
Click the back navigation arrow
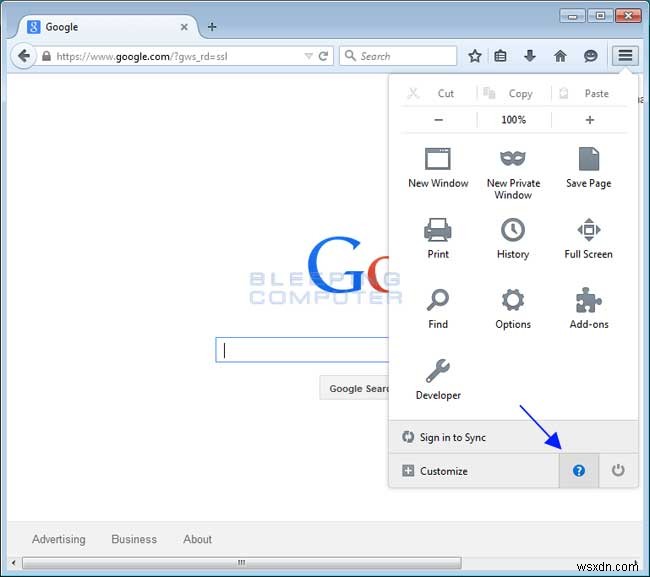(x=24, y=56)
